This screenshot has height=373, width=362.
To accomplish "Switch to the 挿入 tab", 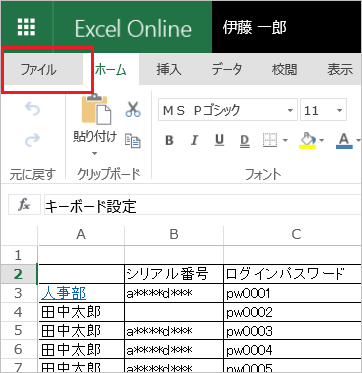I will pyautogui.click(x=169, y=70).
